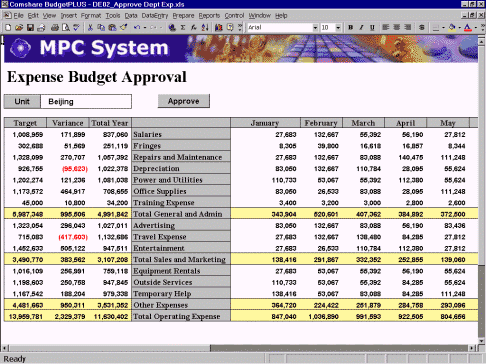Click the AutoSum sigma icon
Screen dimensions: 486x364
point(183,28)
